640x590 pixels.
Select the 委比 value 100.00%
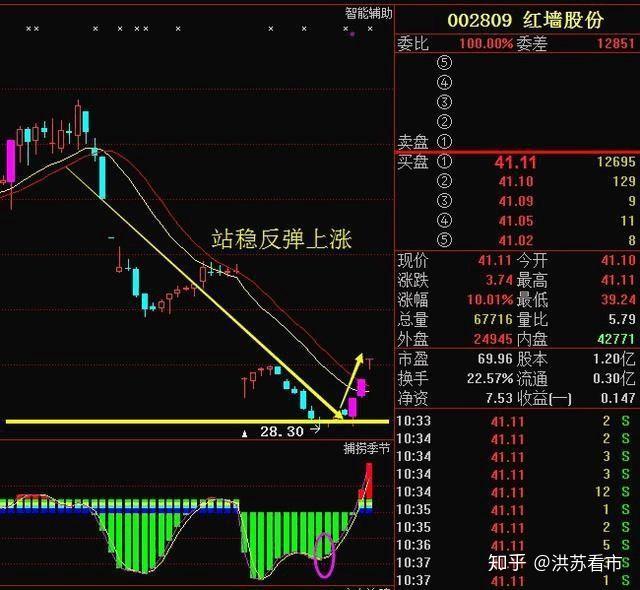[x=486, y=44]
